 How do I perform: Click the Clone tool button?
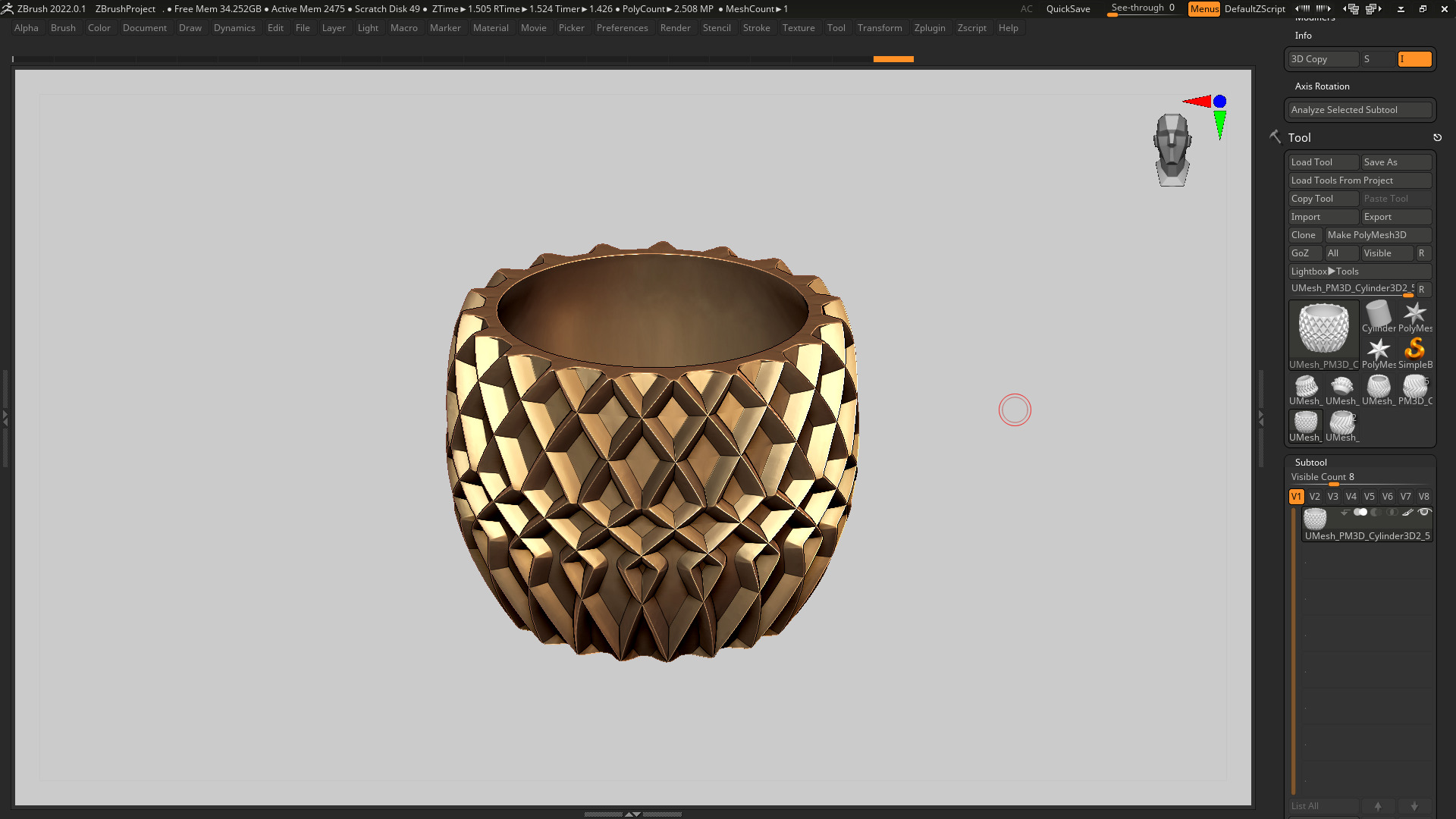click(1305, 235)
